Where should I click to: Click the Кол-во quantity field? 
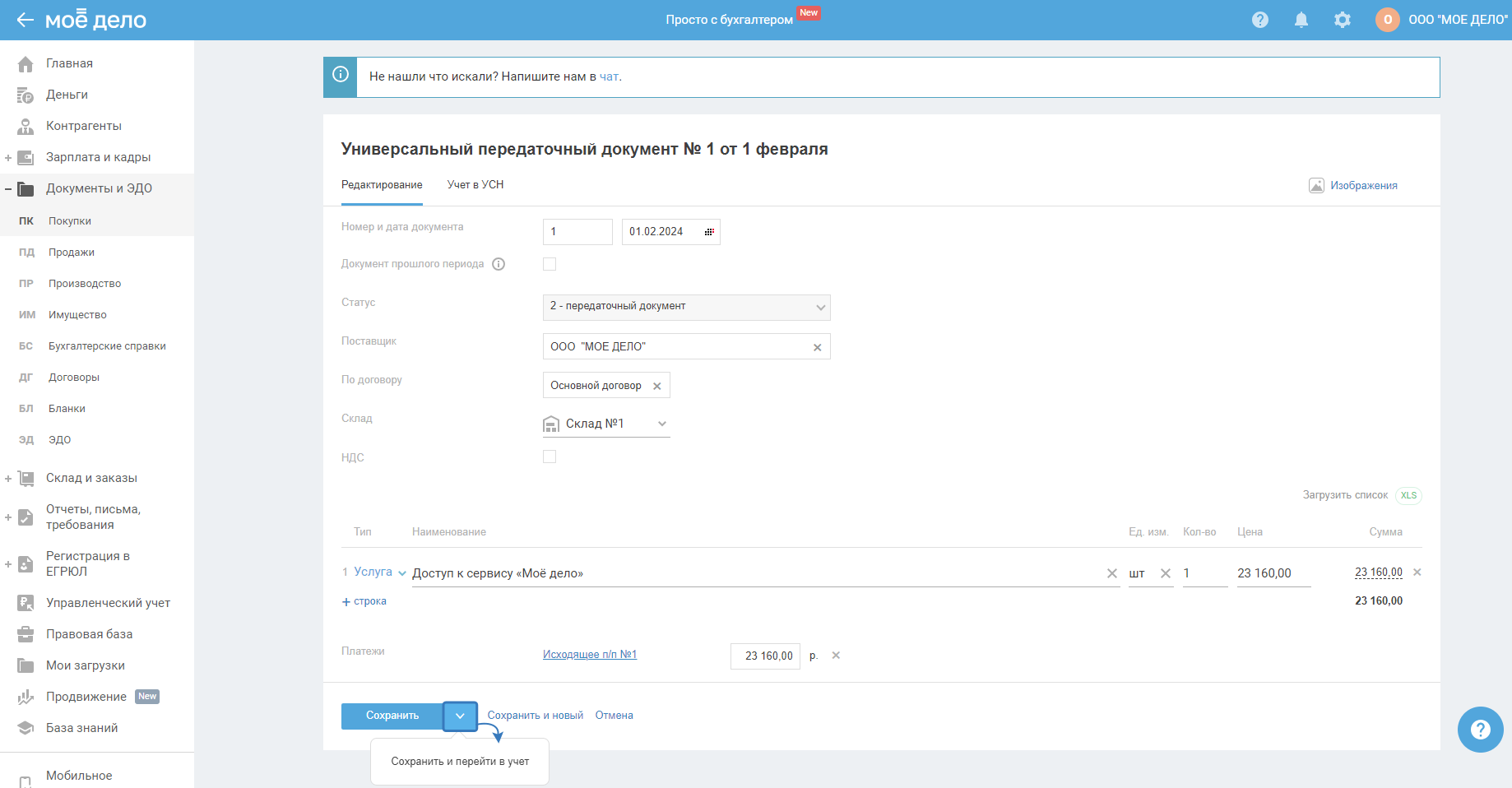pyautogui.click(x=1205, y=573)
